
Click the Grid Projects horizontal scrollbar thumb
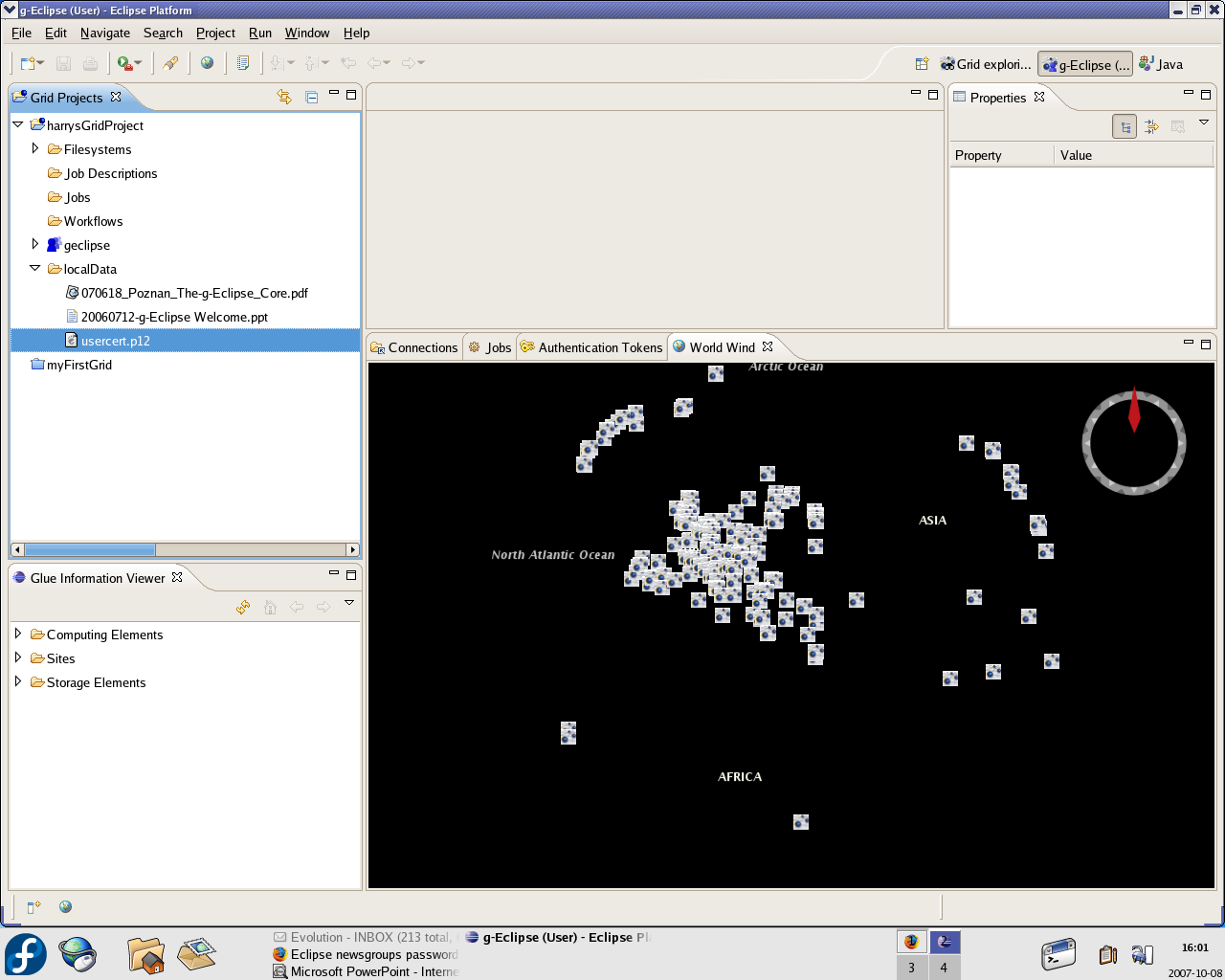(x=90, y=549)
